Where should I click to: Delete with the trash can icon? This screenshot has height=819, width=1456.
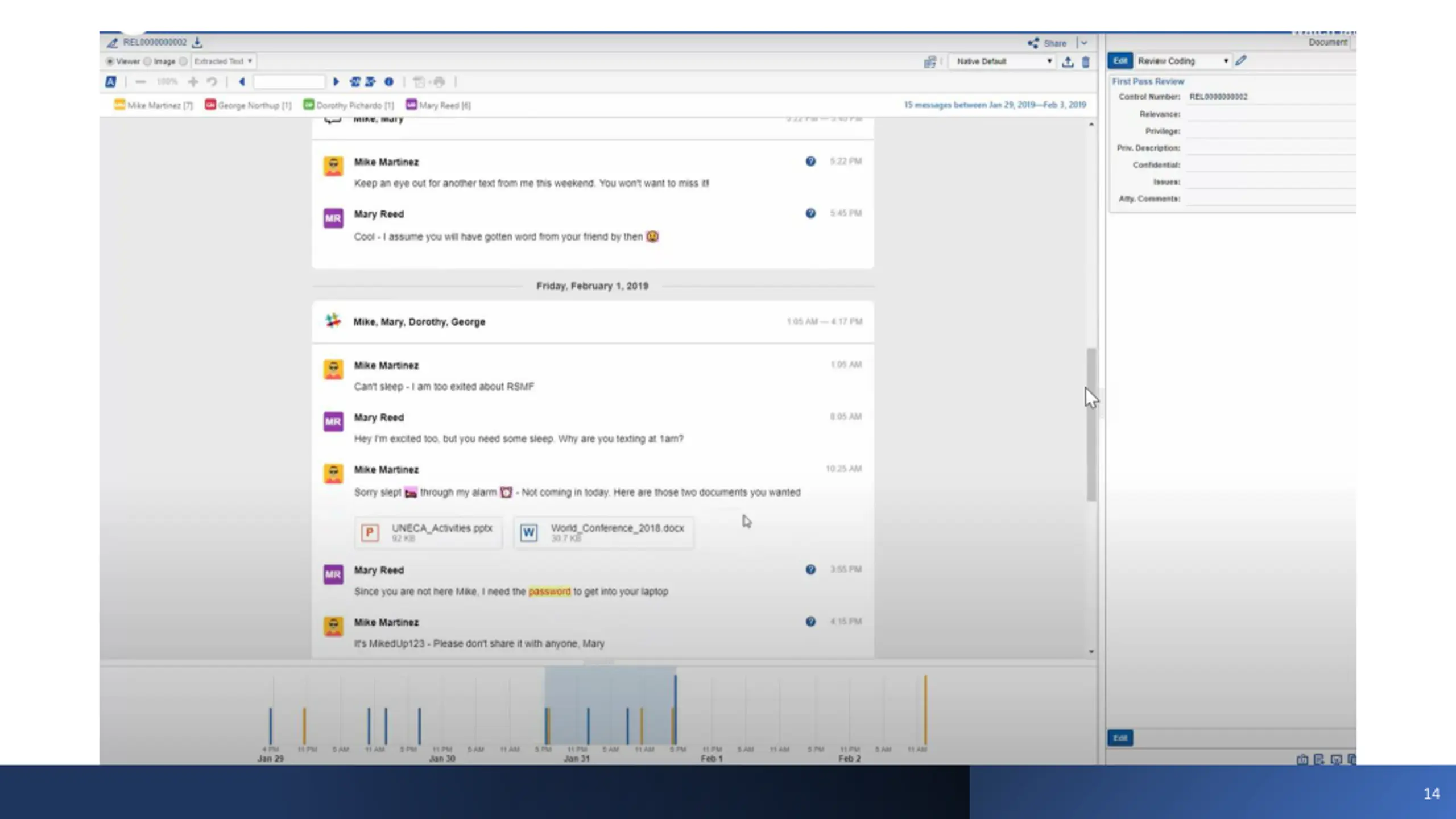1086,62
